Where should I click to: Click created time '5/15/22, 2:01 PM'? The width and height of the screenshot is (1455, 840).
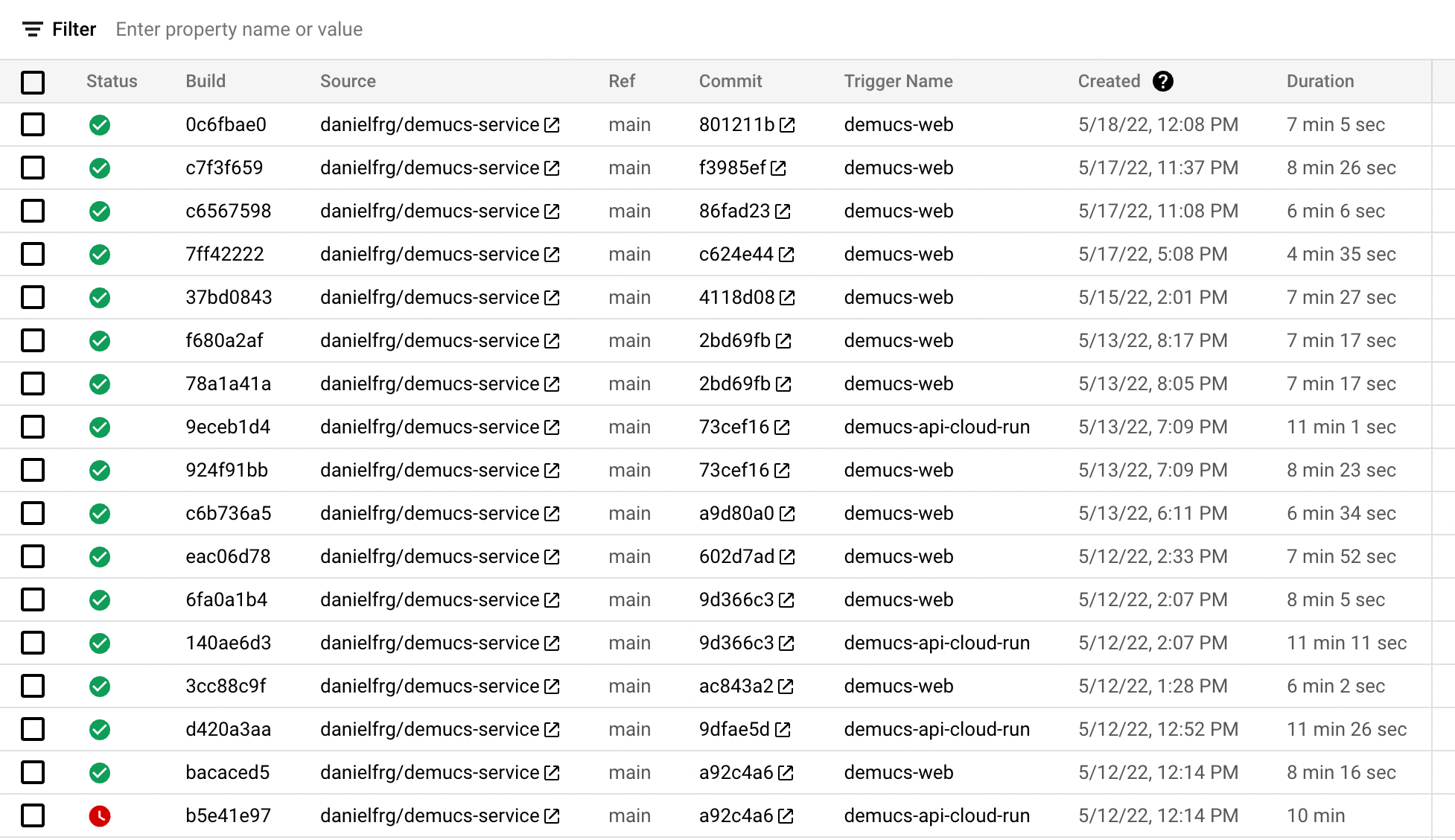1153,297
